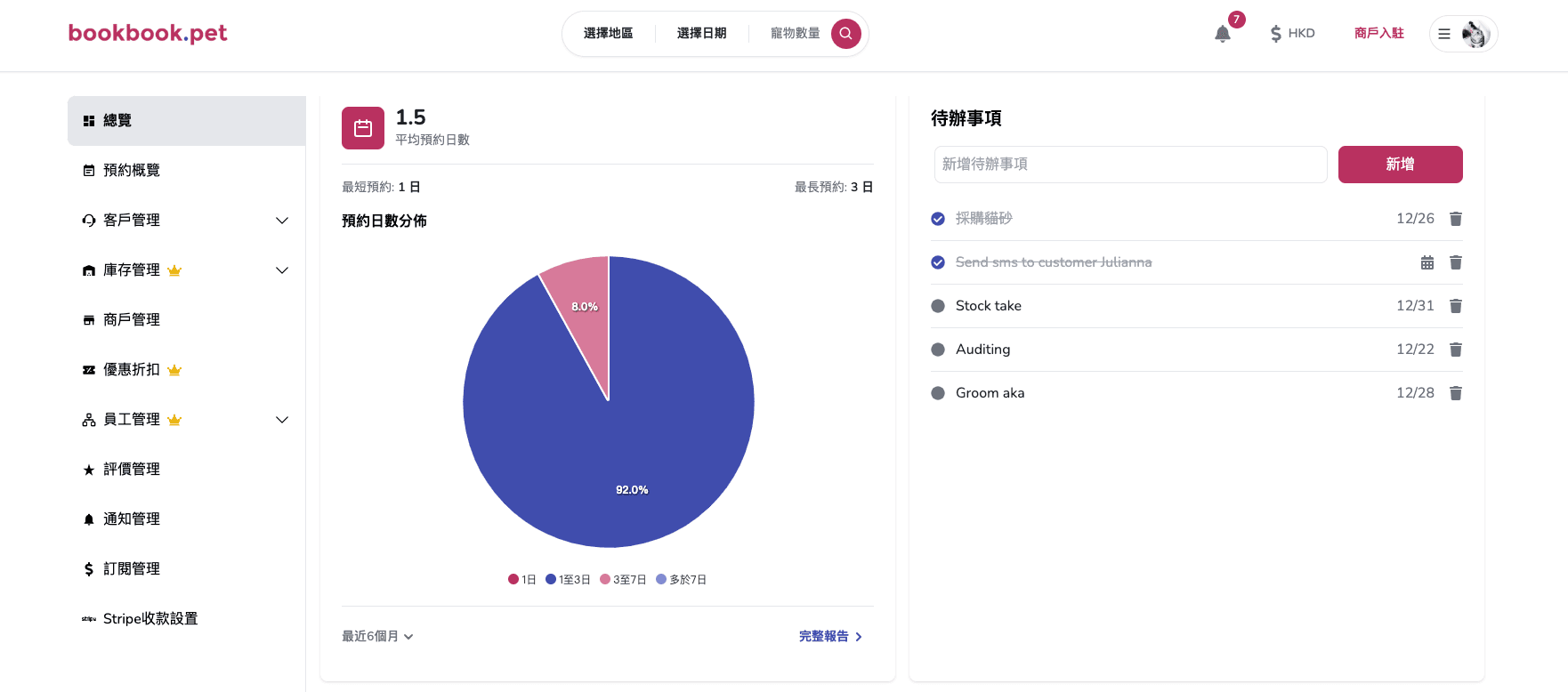Screen dimensions: 1568x692
Task: Expand the 員工管理 submenu chevron
Action: (282, 420)
